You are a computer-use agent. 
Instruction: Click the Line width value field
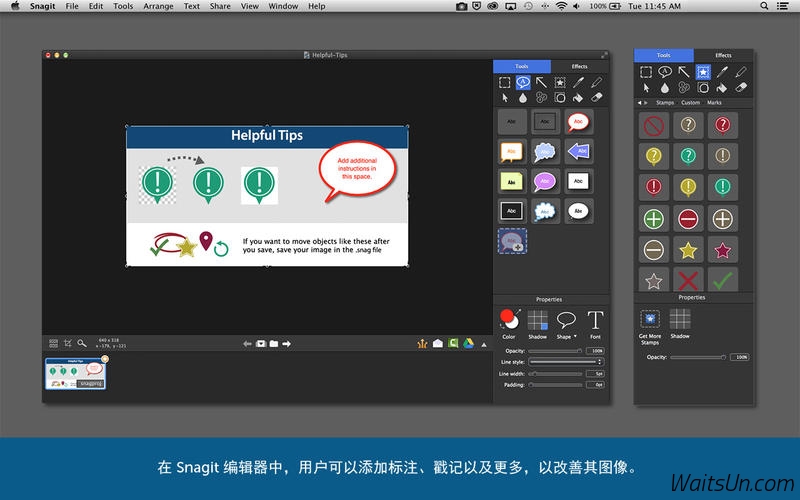tap(595, 373)
